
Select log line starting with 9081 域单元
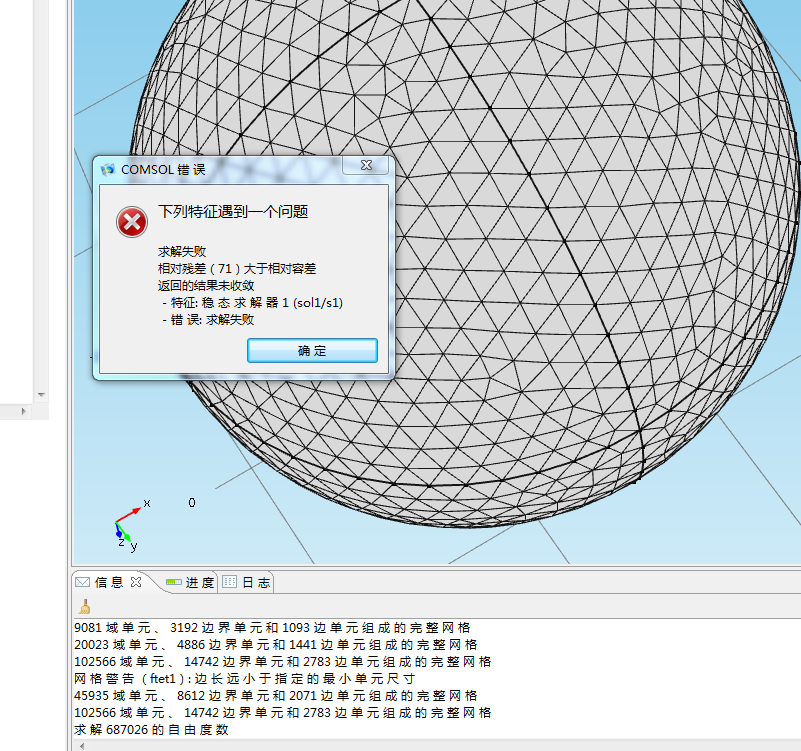pos(272,627)
